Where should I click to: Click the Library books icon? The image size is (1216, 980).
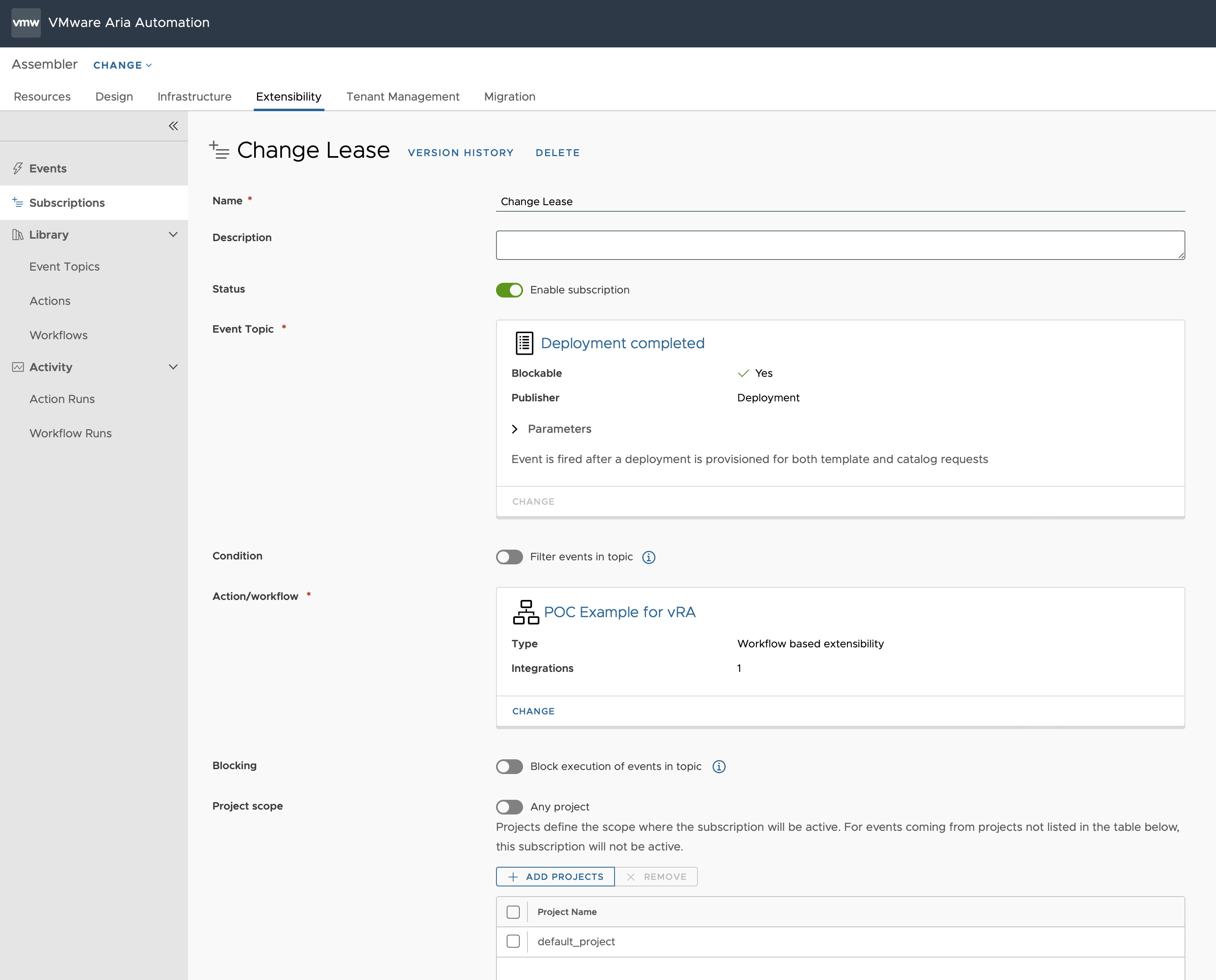pos(18,234)
